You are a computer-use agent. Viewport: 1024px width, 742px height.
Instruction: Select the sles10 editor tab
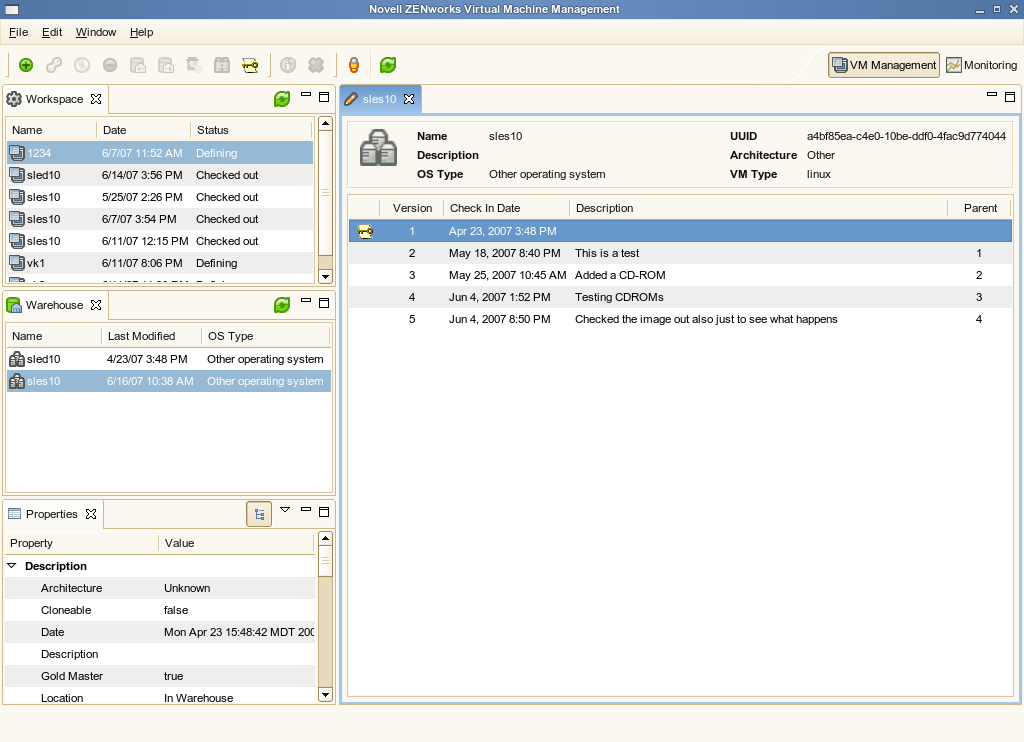coord(379,99)
